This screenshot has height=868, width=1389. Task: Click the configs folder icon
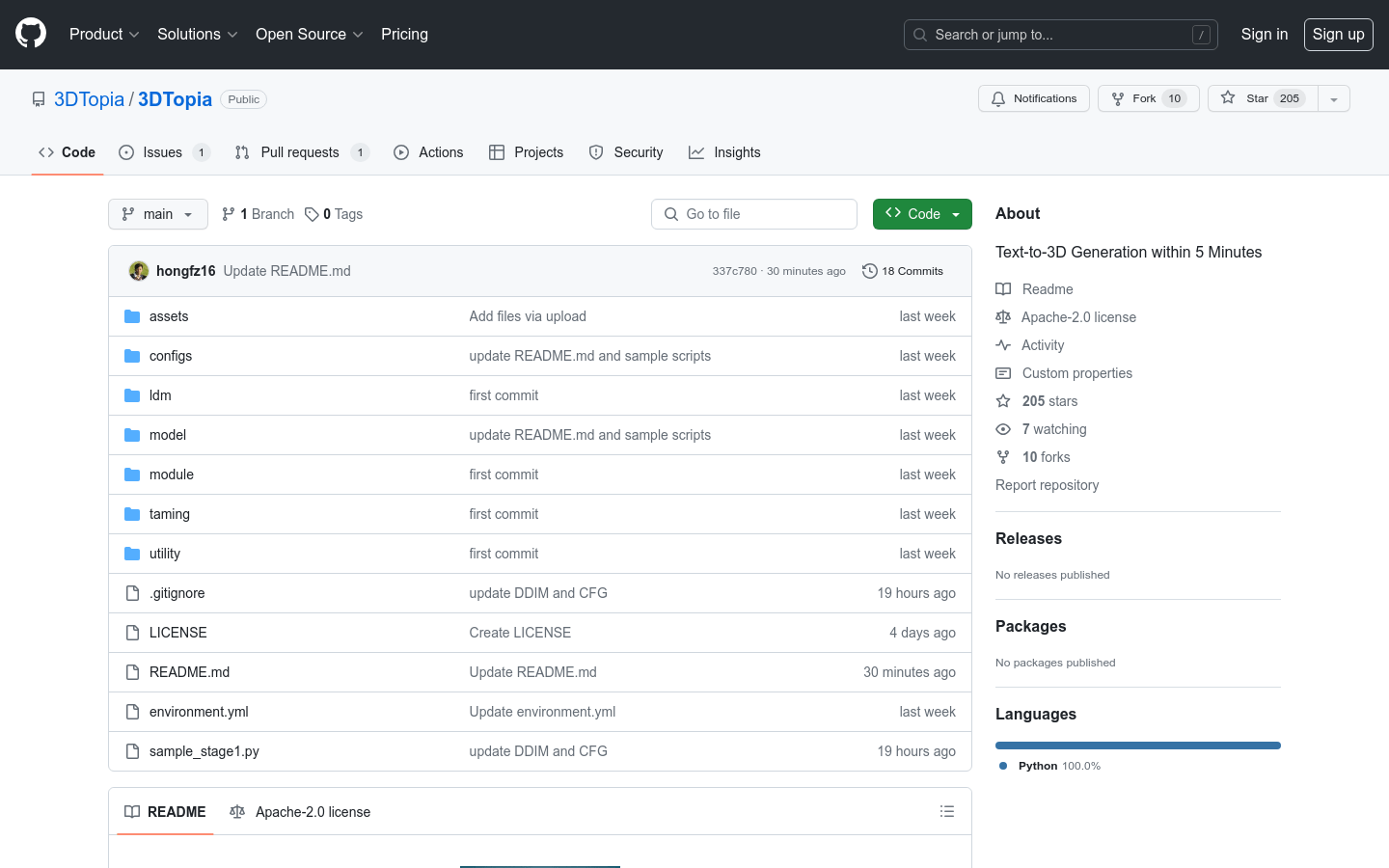tap(132, 356)
